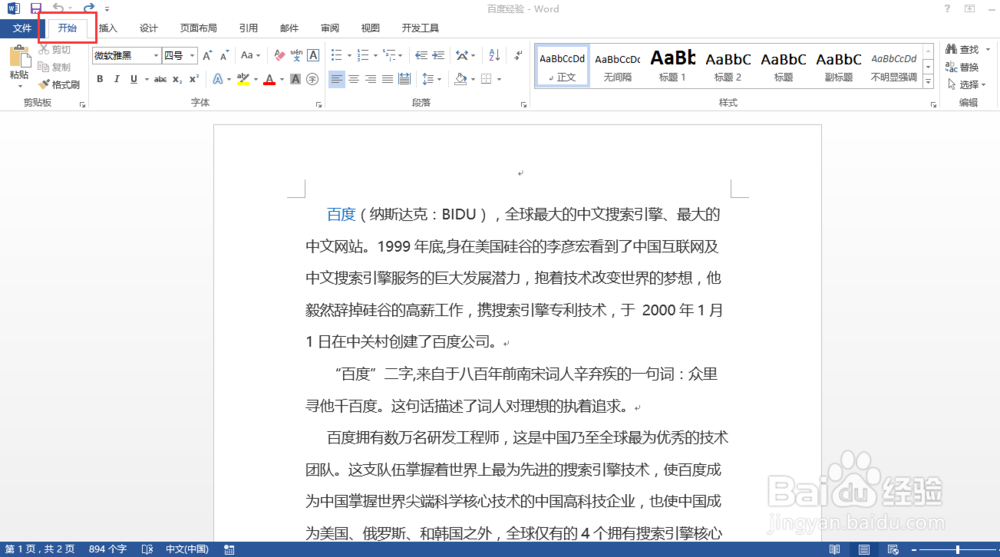Click the 替换 (Replace) button
Screen dimensions: 1000x557
[x=962, y=67]
